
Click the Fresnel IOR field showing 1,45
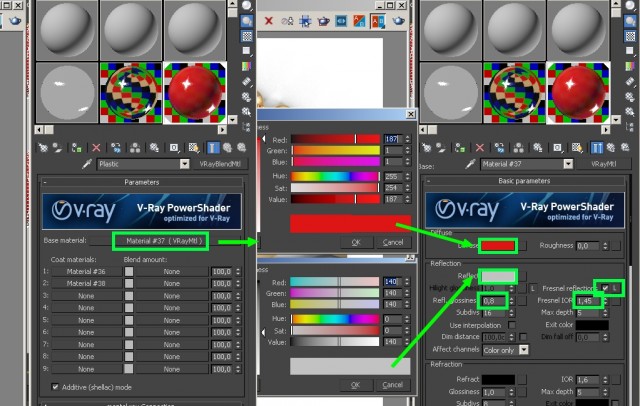588,301
